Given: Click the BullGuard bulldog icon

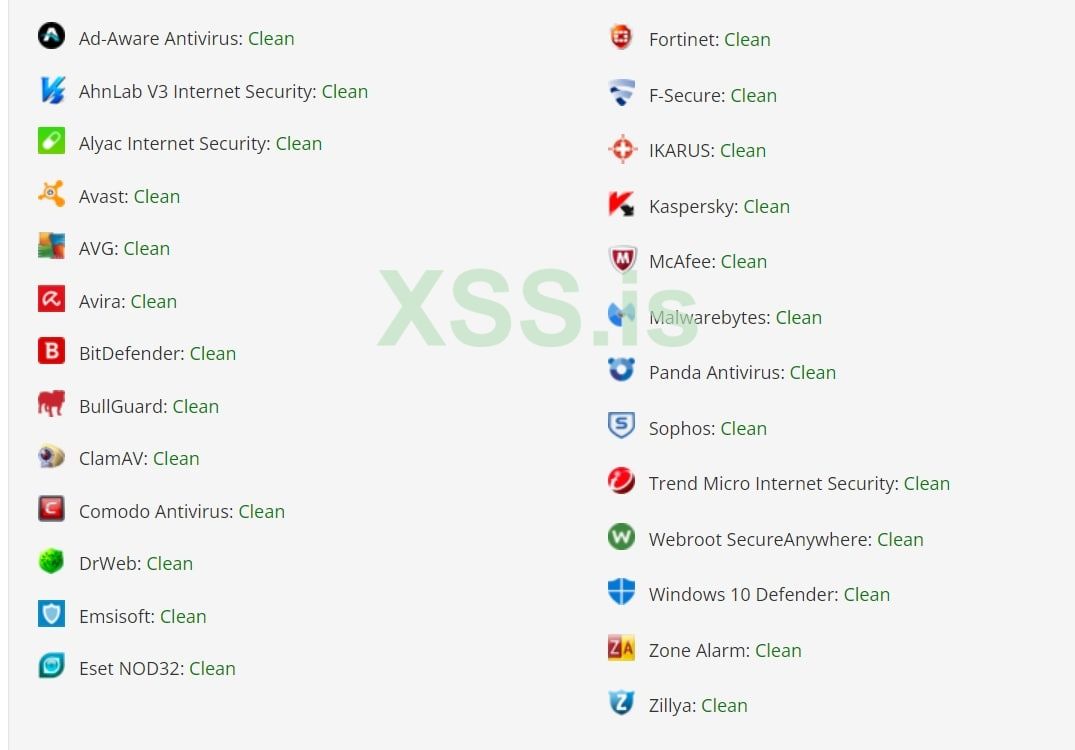Looking at the screenshot, I should pyautogui.click(x=51, y=404).
